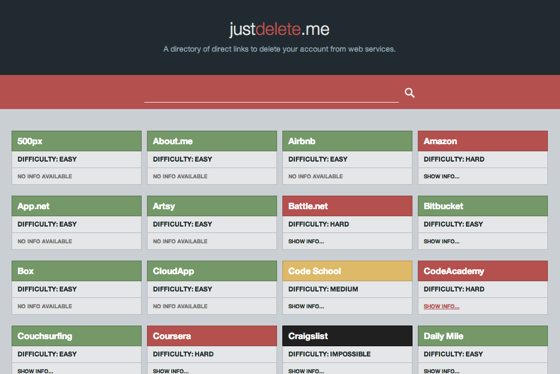This screenshot has width=560, height=374.
Task: Click No Info Available under About.me
Action: click(180, 176)
